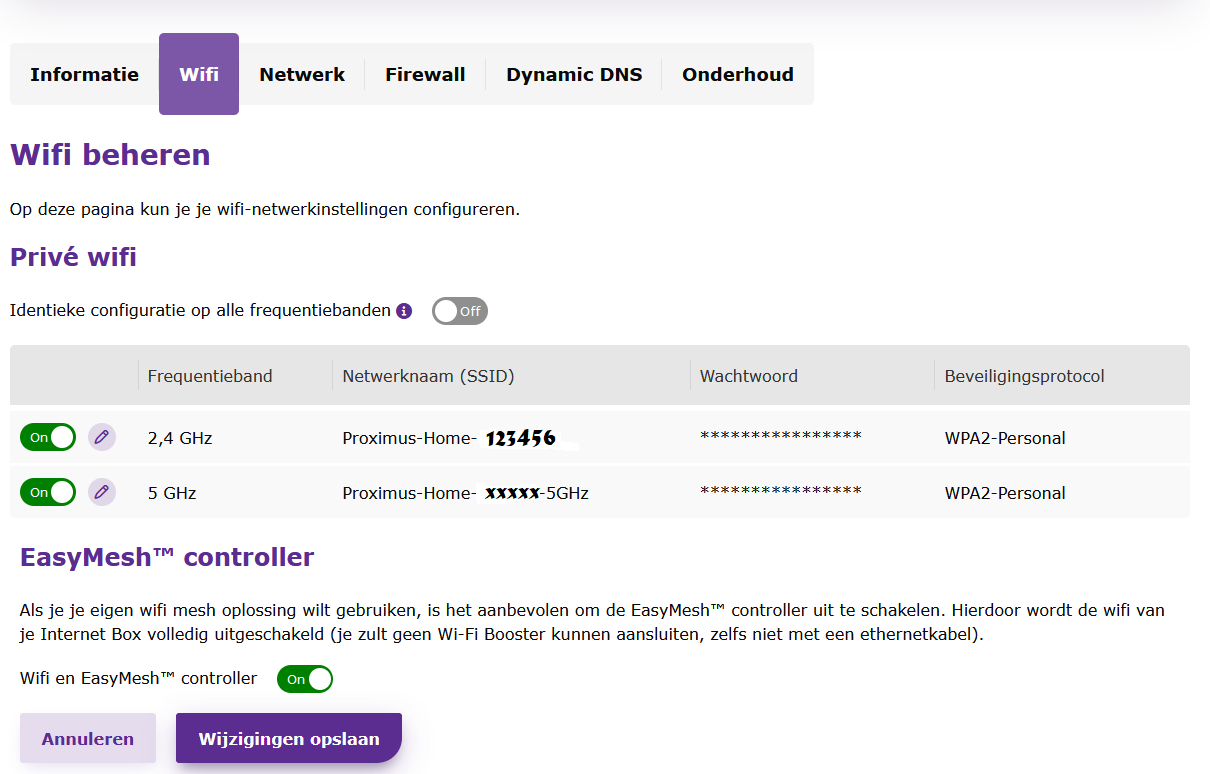
Task: Save with Wijzigingen opslaan button
Action: coord(289,739)
